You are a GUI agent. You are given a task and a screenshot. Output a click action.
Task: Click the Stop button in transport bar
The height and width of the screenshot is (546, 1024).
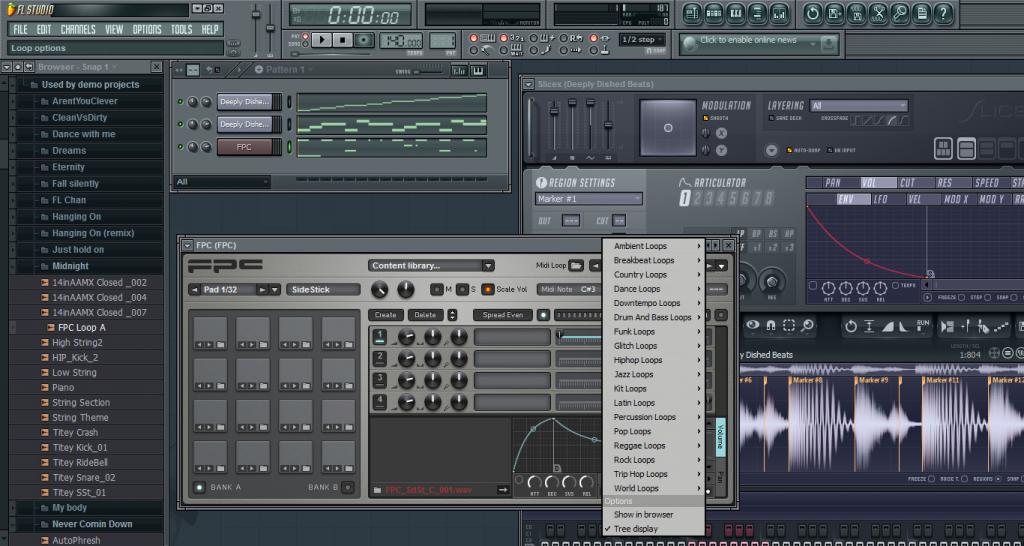(x=343, y=40)
